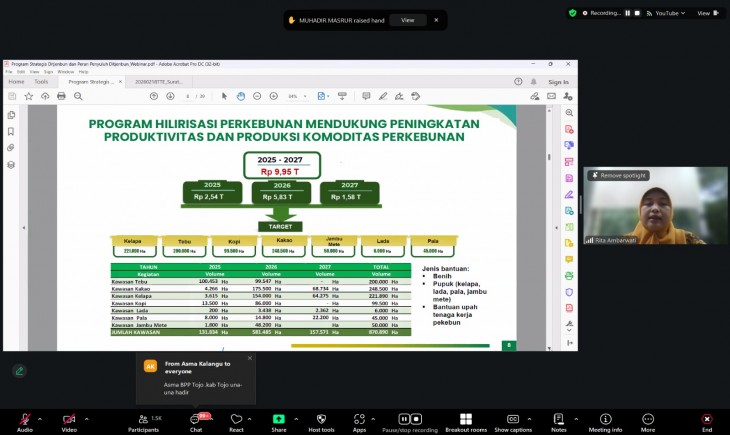Open the More menu
This screenshot has width=730, height=435.
(x=648, y=422)
